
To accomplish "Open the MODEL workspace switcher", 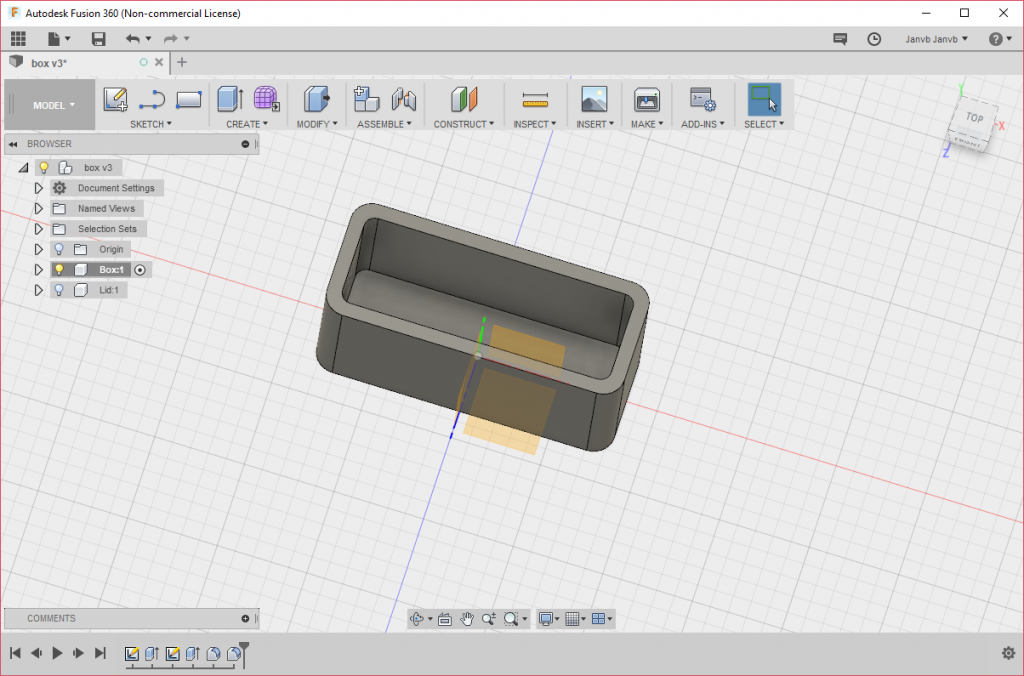I will pyautogui.click(x=54, y=105).
